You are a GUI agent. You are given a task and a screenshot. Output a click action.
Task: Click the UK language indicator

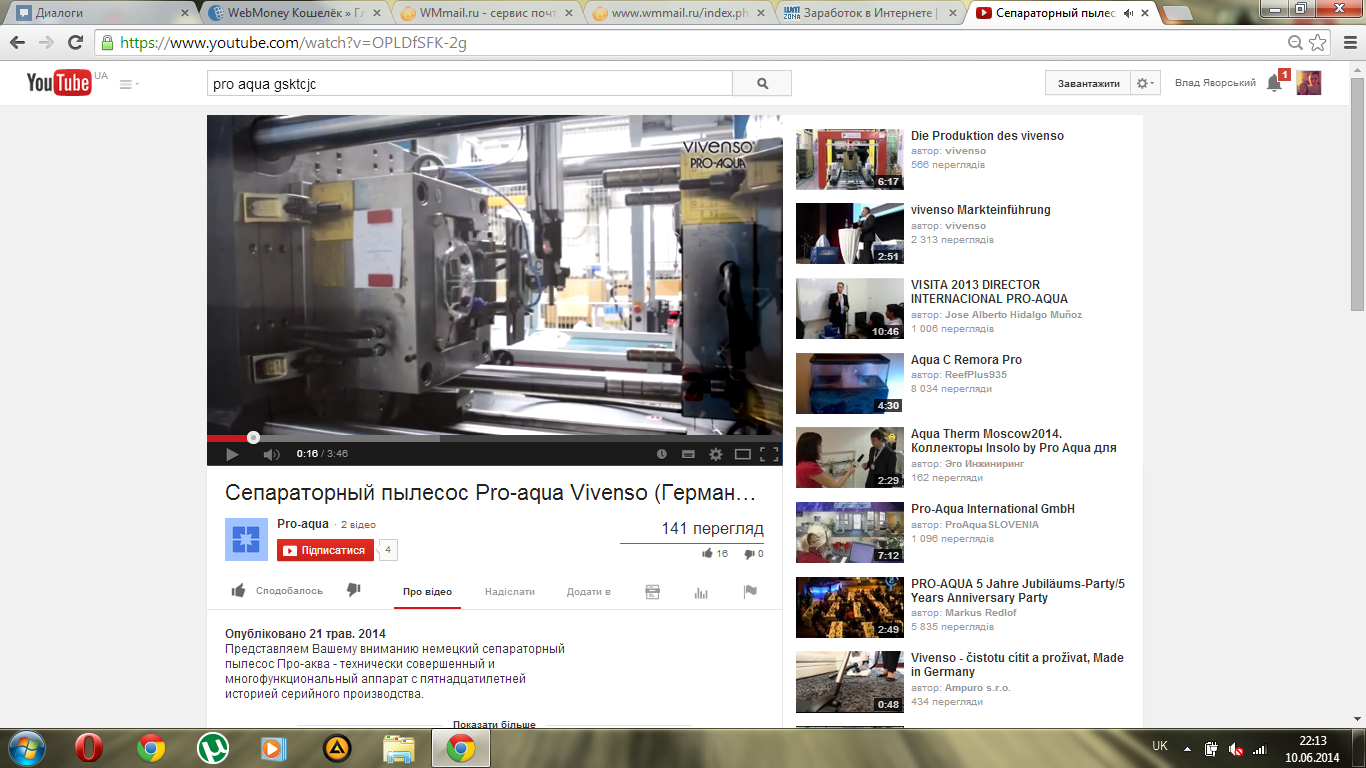pyautogui.click(x=1160, y=746)
